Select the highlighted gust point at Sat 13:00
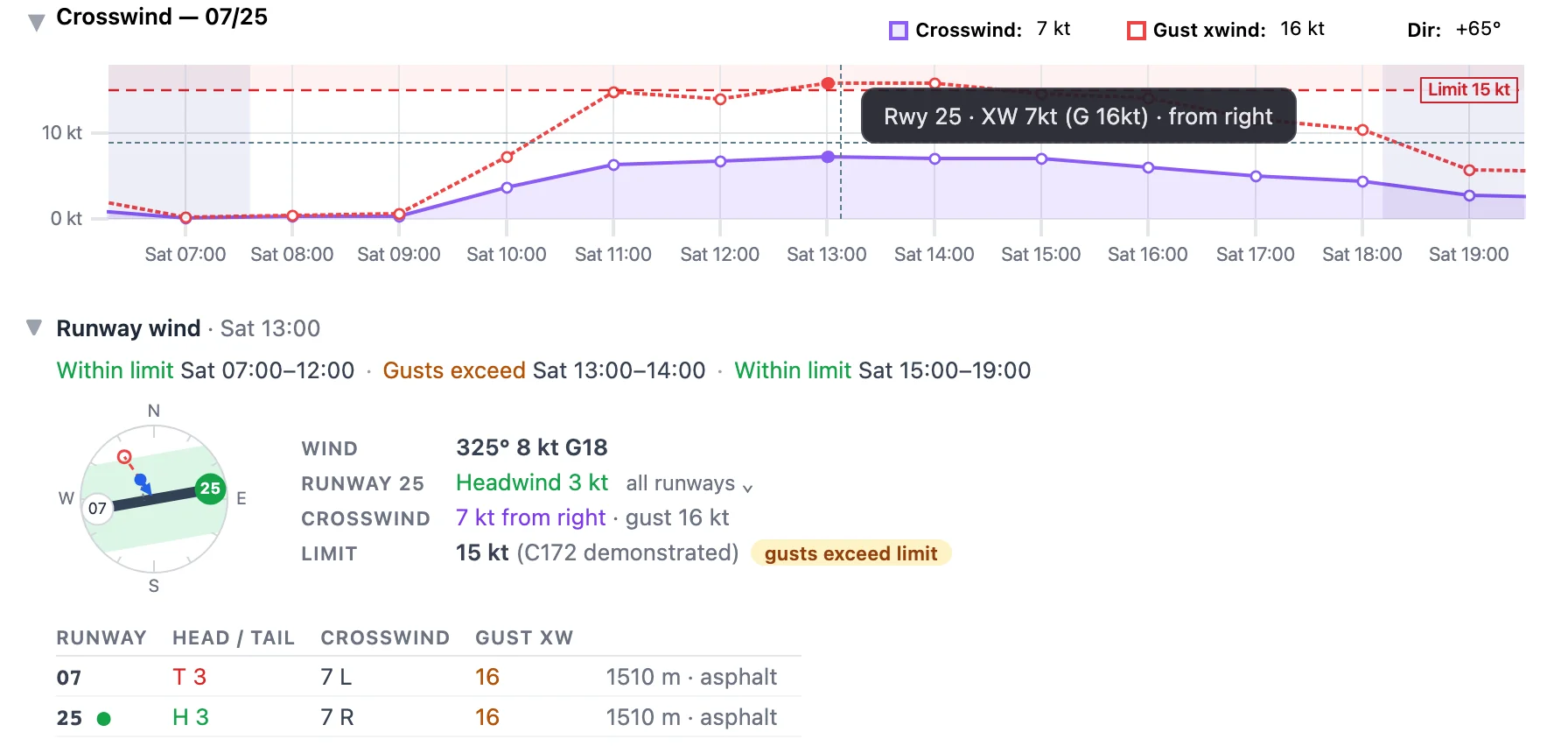 tap(828, 84)
